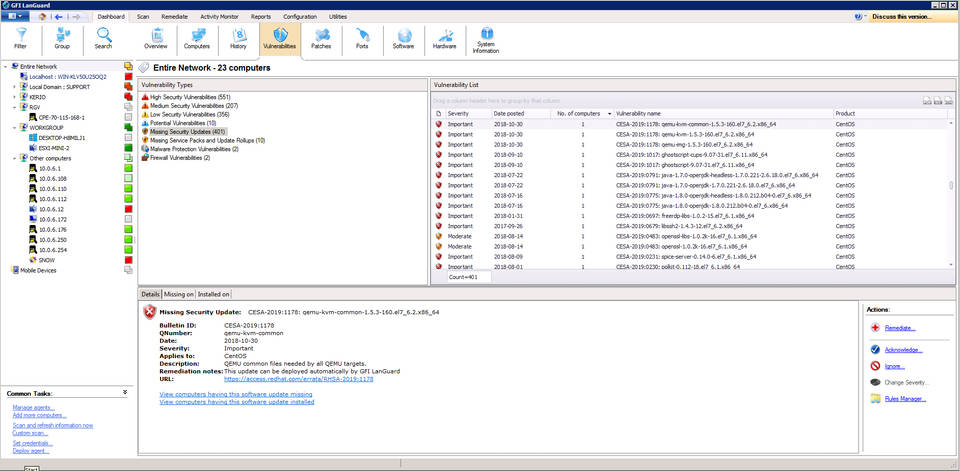Expand the KERIO domain node
The height and width of the screenshot is (471, 960).
pos(14,97)
